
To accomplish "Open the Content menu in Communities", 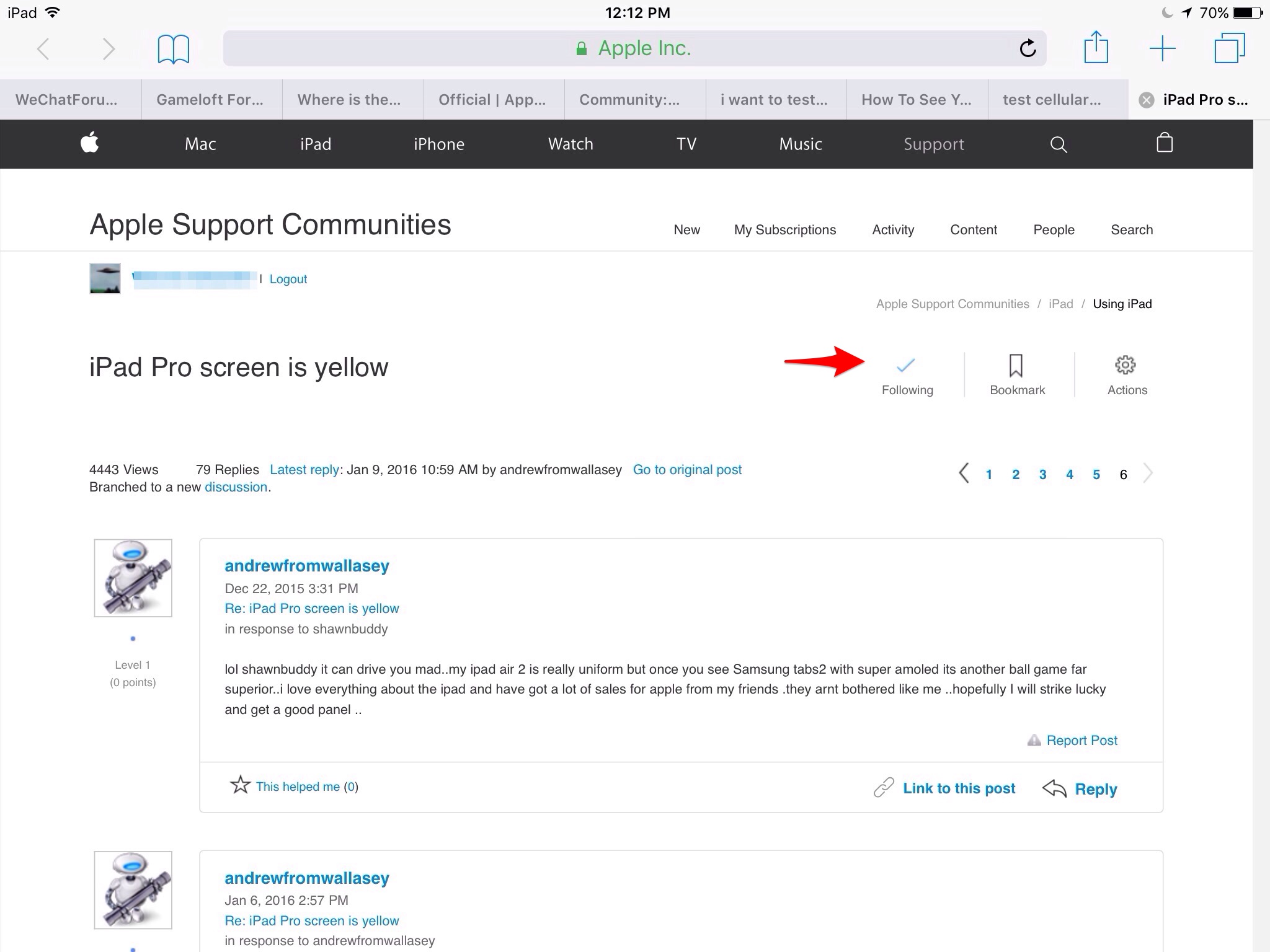I will tap(973, 230).
